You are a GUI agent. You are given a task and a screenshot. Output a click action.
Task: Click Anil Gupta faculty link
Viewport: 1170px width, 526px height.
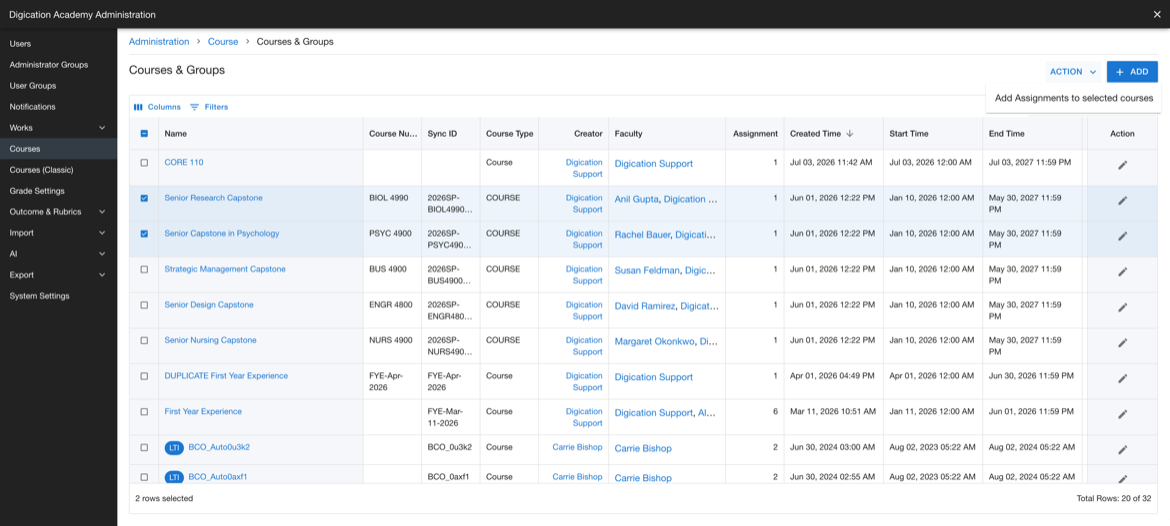pyautogui.click(x=636, y=199)
